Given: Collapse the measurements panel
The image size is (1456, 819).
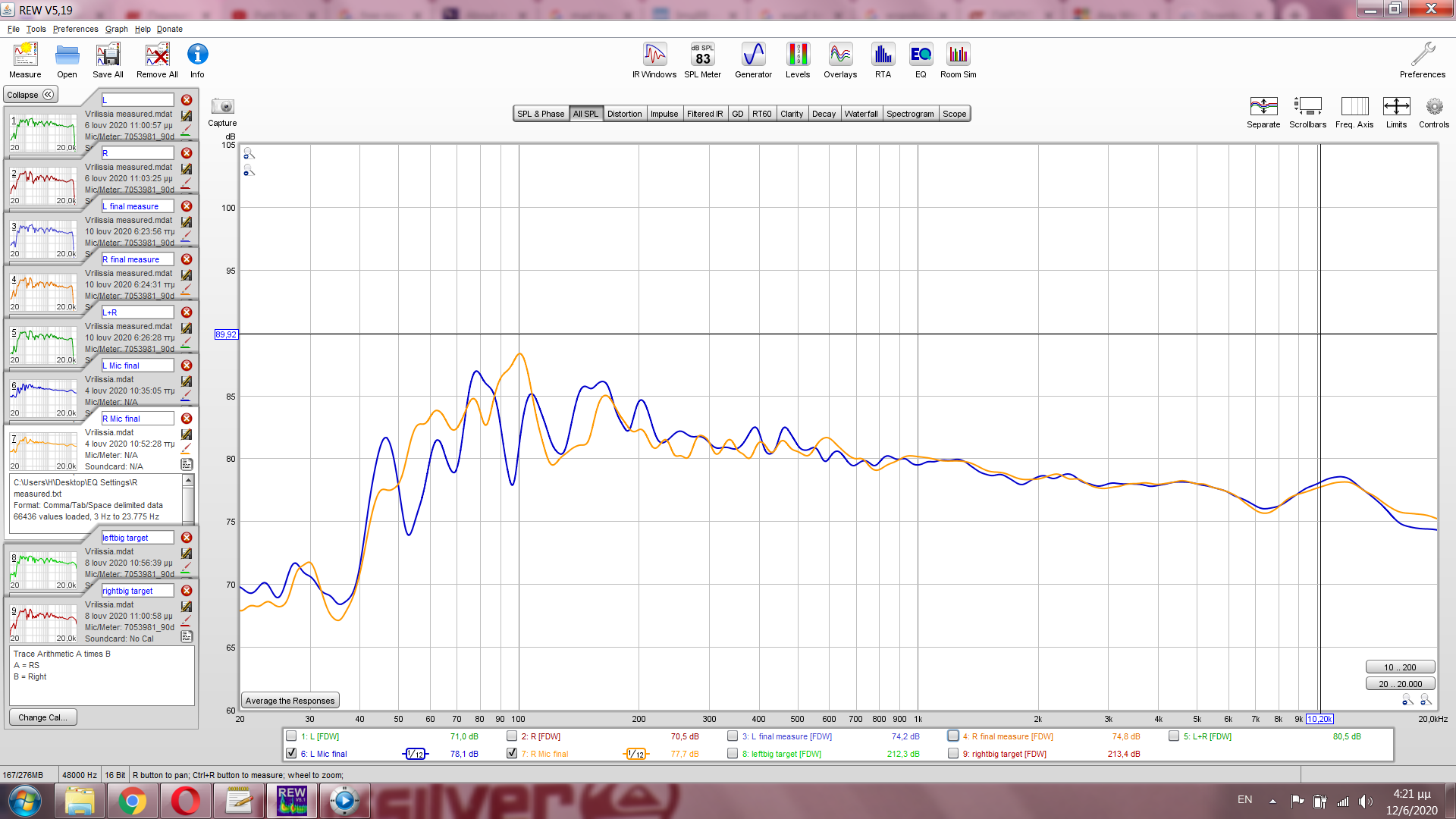Looking at the screenshot, I should pyautogui.click(x=30, y=95).
